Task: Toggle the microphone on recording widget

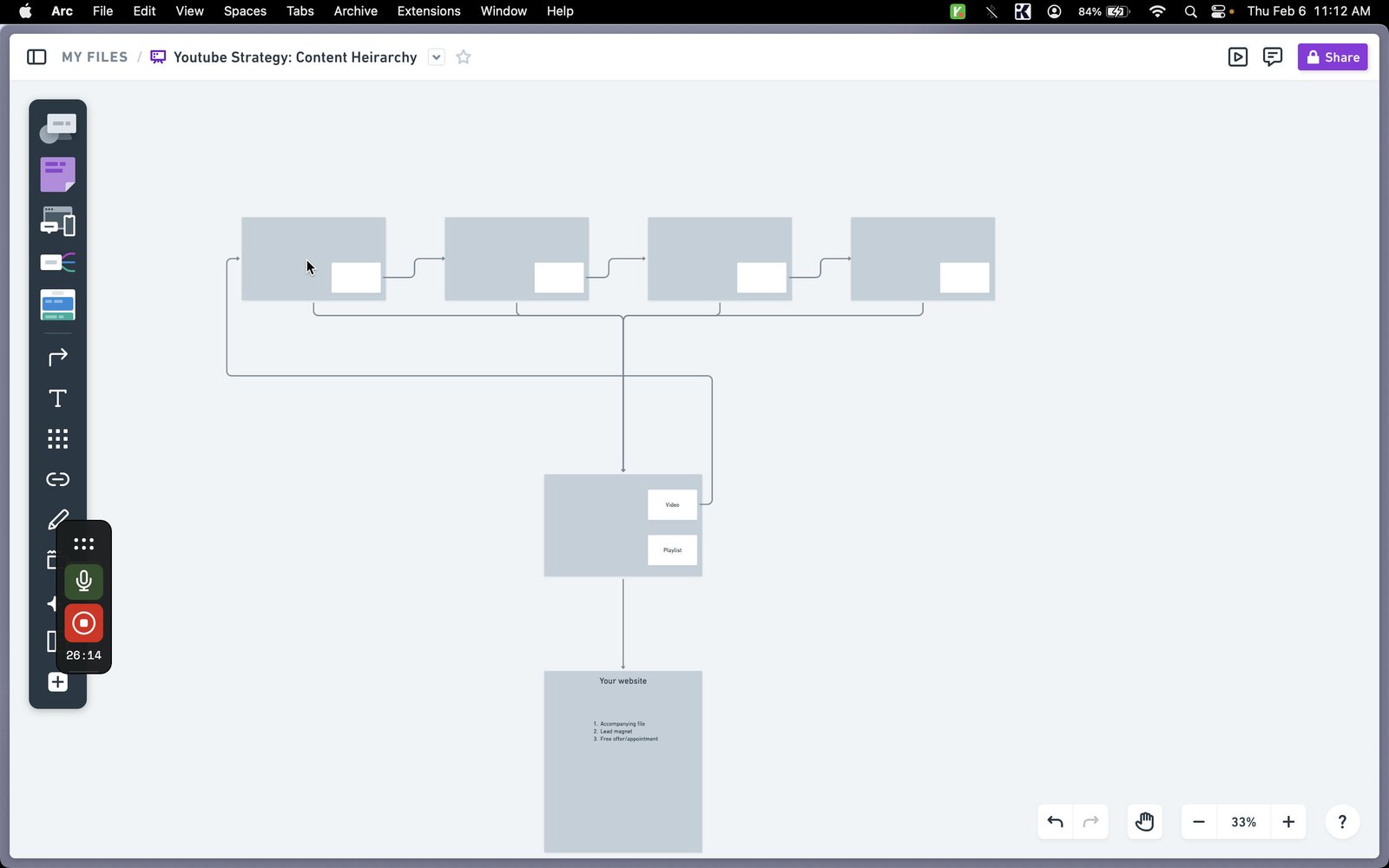Action: (x=83, y=582)
